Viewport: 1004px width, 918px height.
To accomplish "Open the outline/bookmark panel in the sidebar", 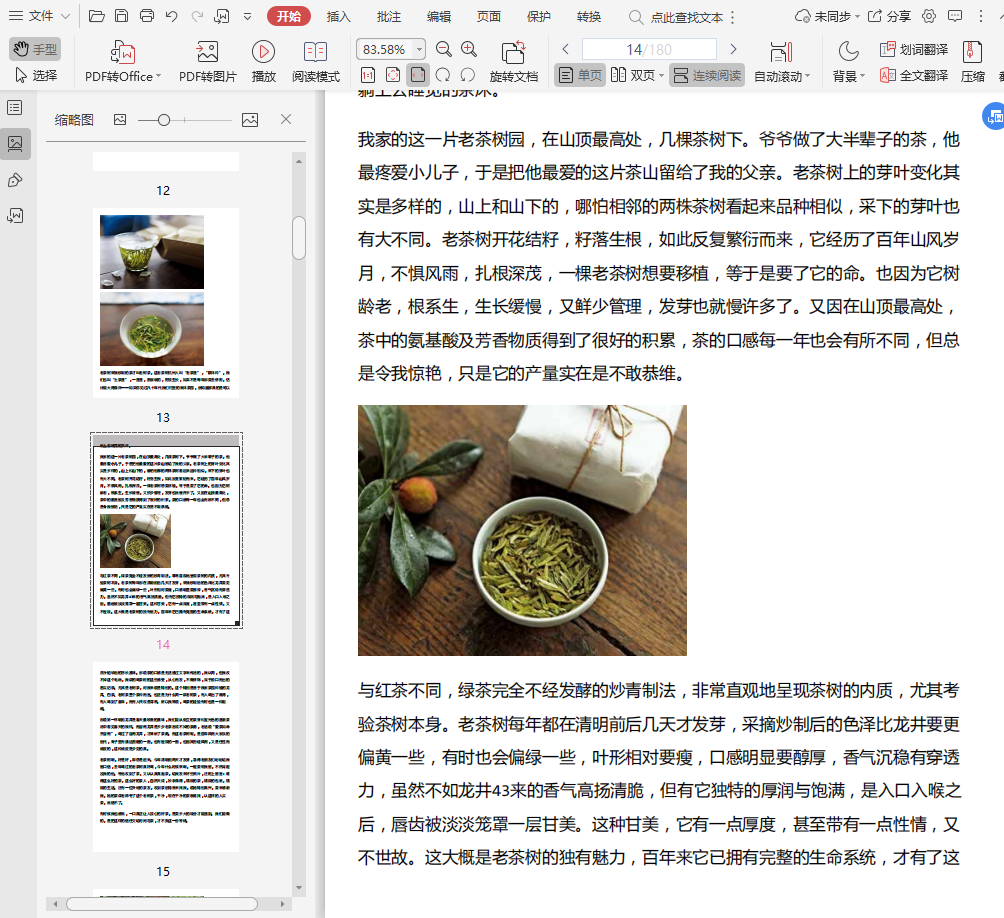I will pyautogui.click(x=15, y=108).
